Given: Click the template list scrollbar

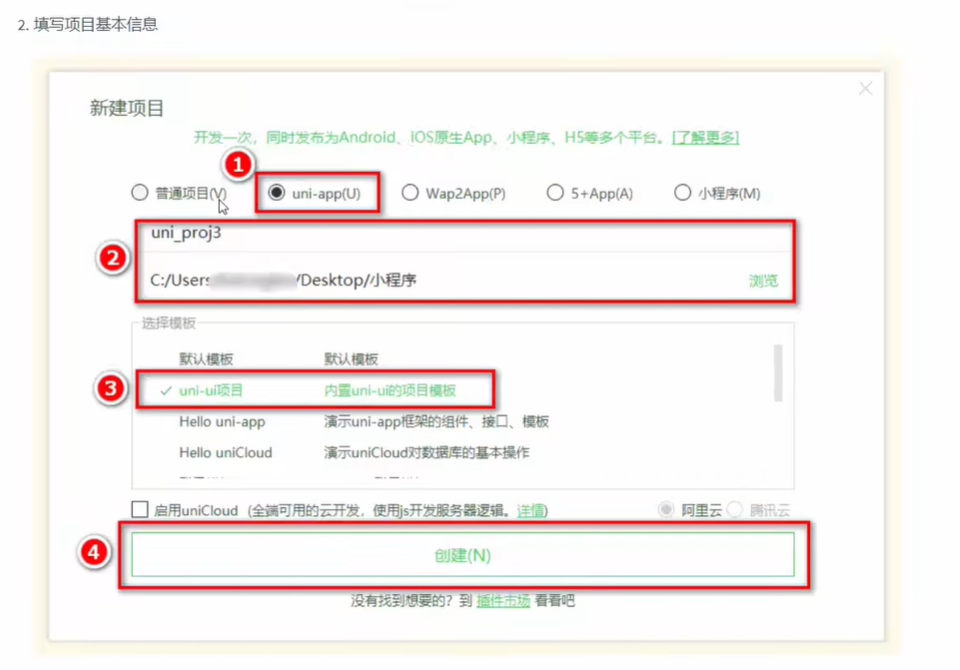Looking at the screenshot, I should 778,373.
